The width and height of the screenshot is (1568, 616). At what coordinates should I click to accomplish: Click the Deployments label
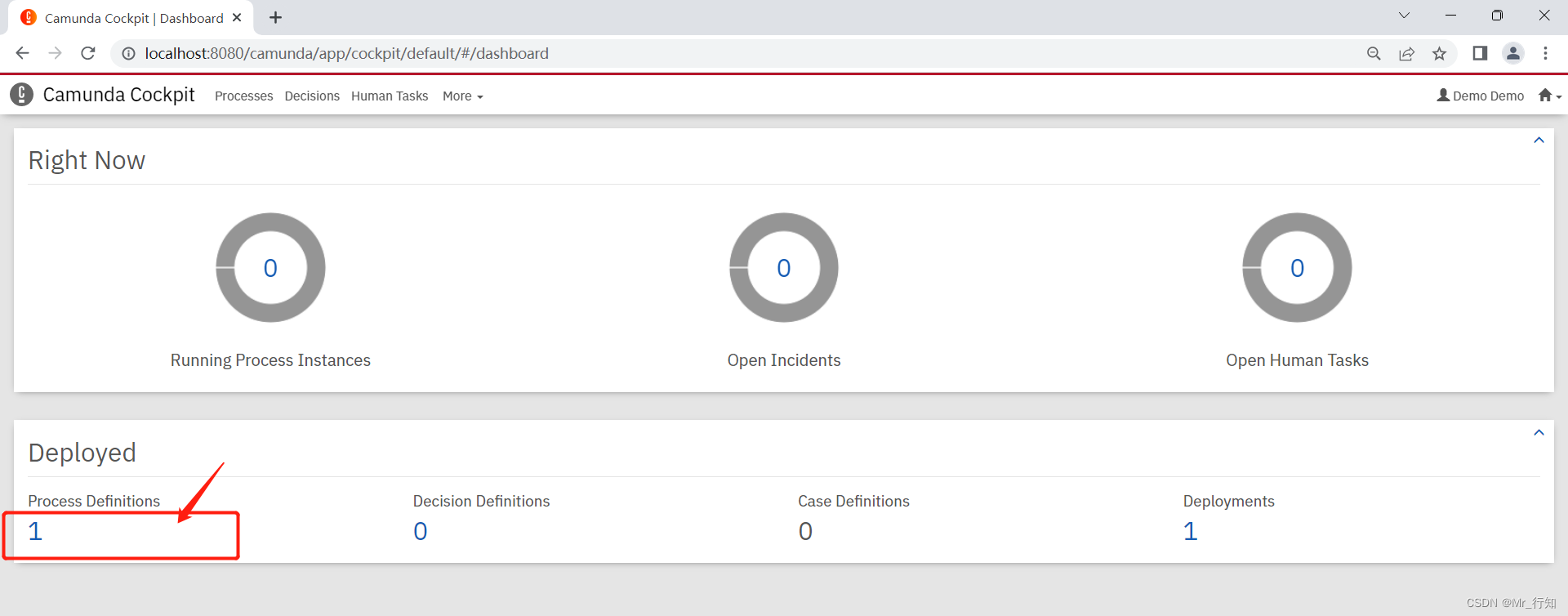1228,501
